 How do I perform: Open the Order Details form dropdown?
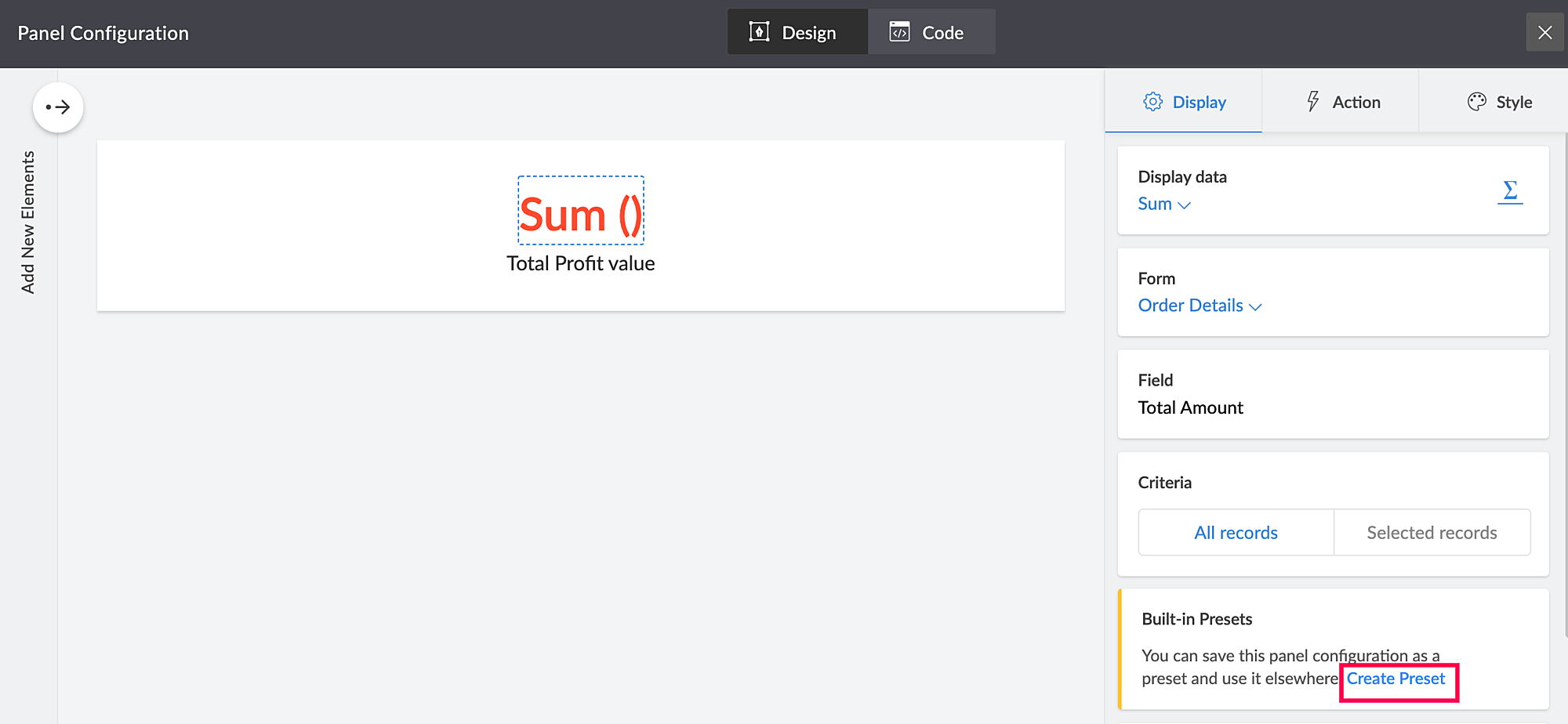pyautogui.click(x=1200, y=306)
